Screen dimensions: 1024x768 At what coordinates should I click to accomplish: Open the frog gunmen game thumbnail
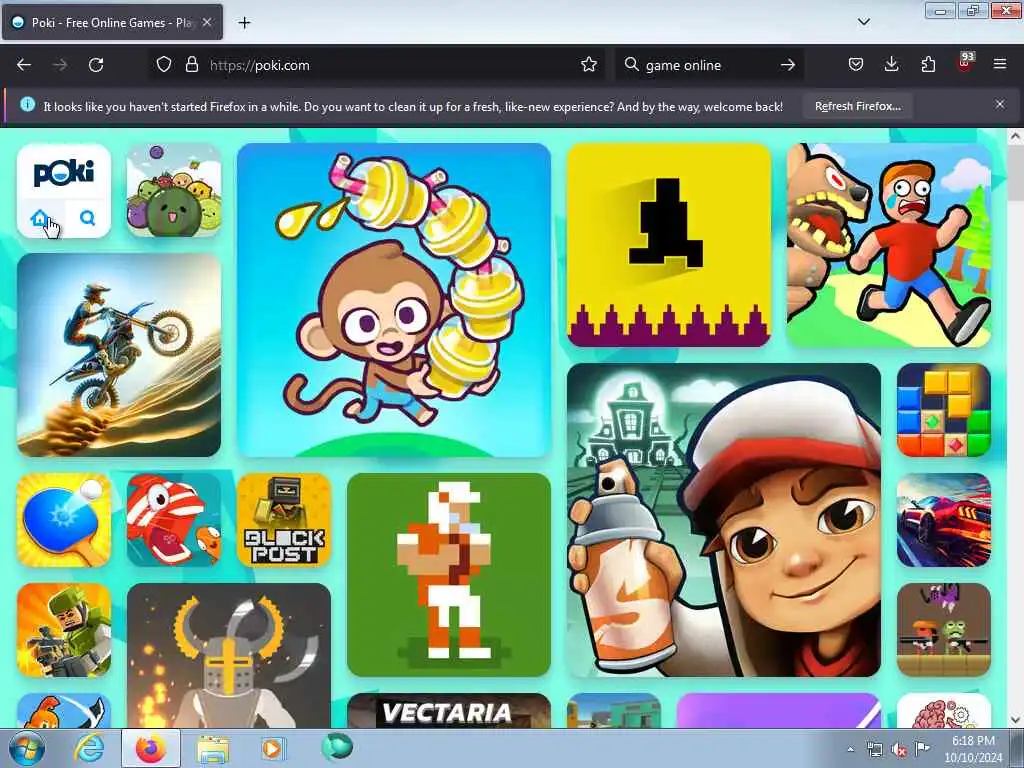coord(944,630)
